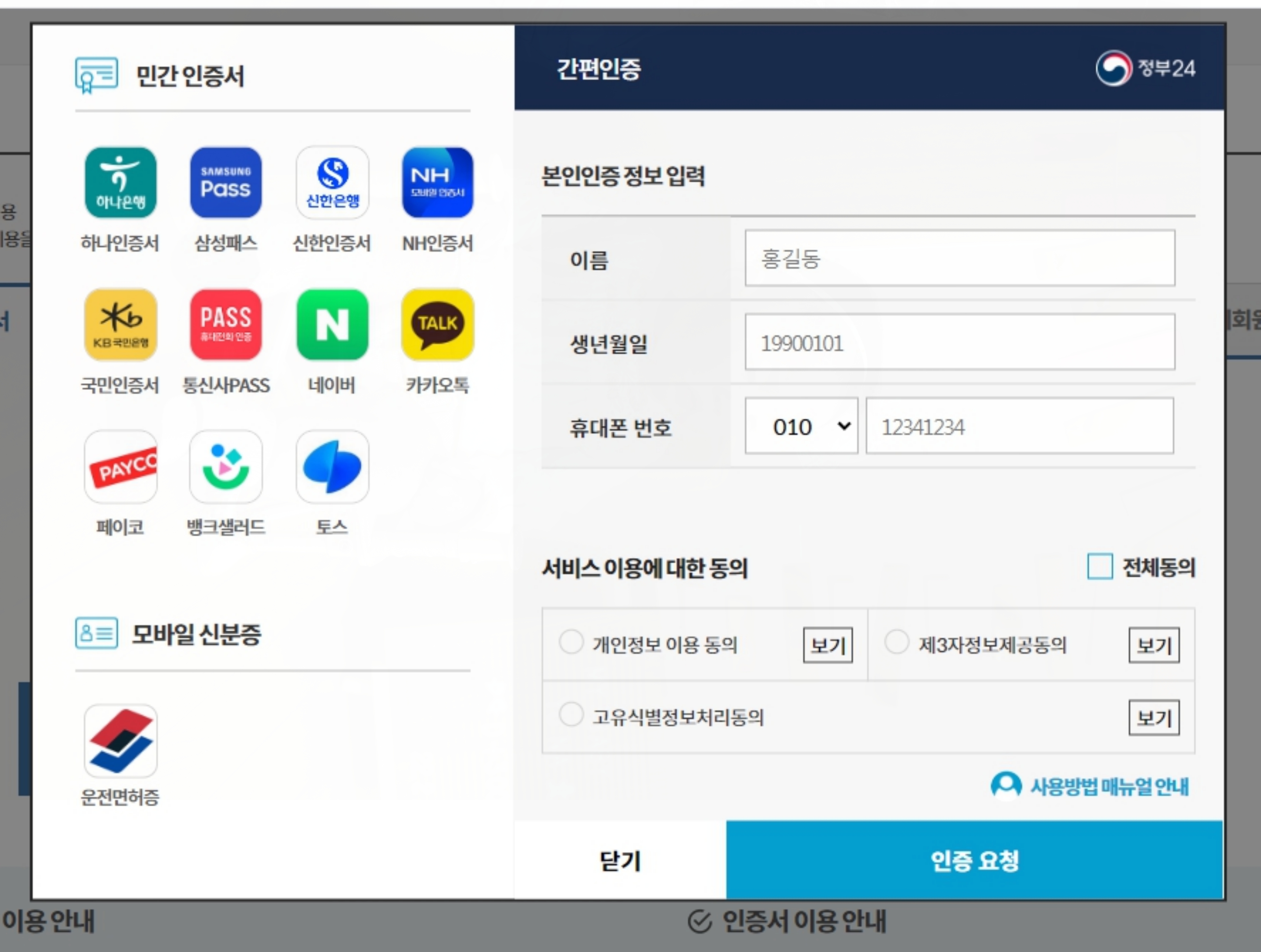
Task: Click the 이름 name input field
Action: click(959, 258)
